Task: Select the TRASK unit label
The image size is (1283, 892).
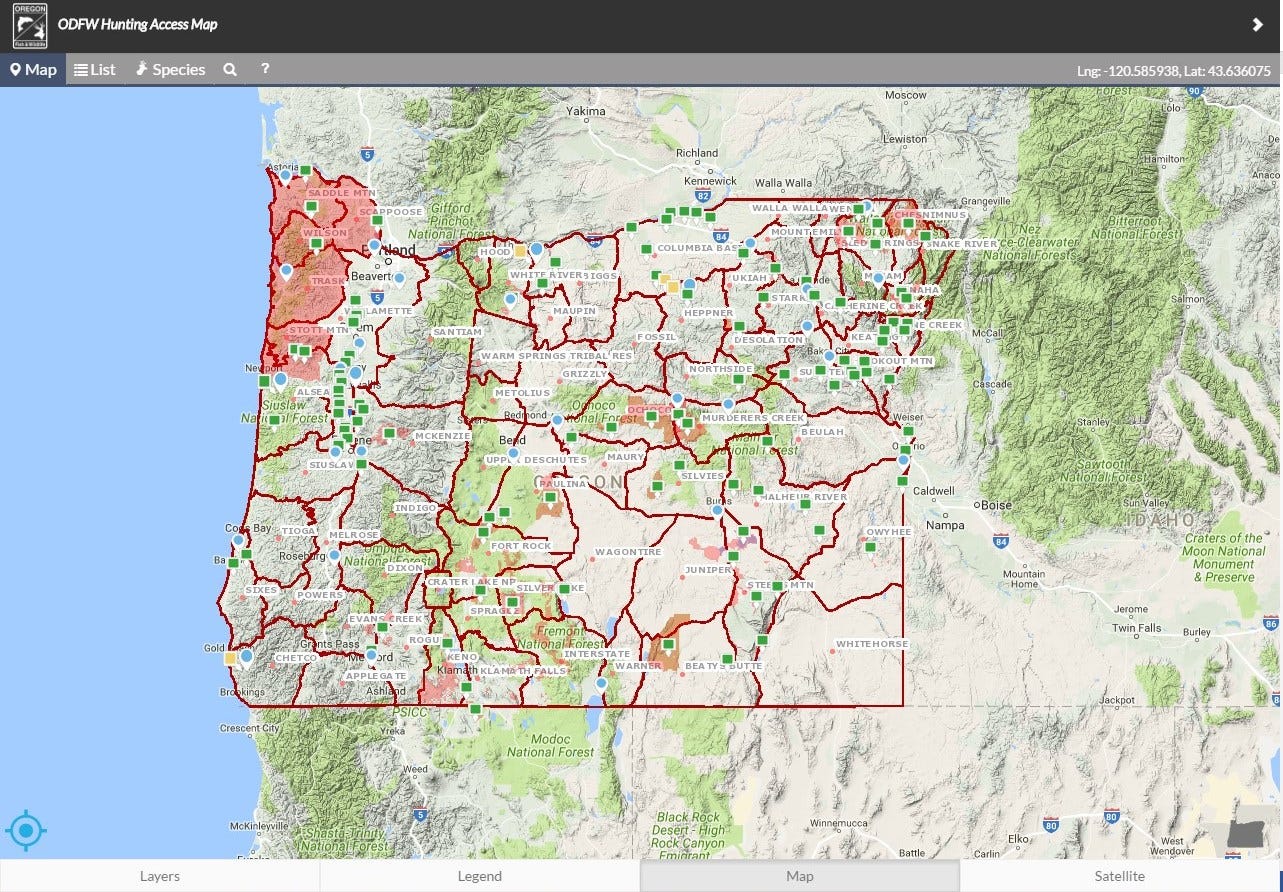Action: pyautogui.click(x=327, y=281)
